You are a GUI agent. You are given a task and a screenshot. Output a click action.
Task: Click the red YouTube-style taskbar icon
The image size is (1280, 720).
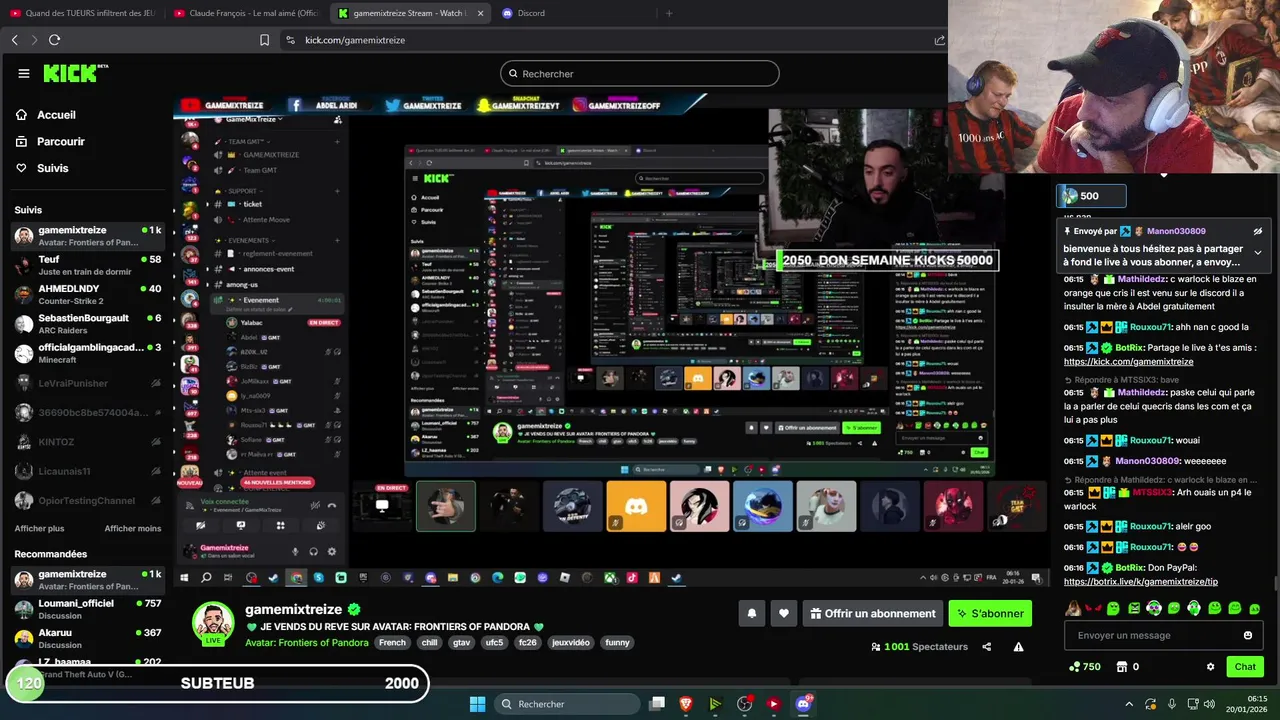tap(773, 704)
